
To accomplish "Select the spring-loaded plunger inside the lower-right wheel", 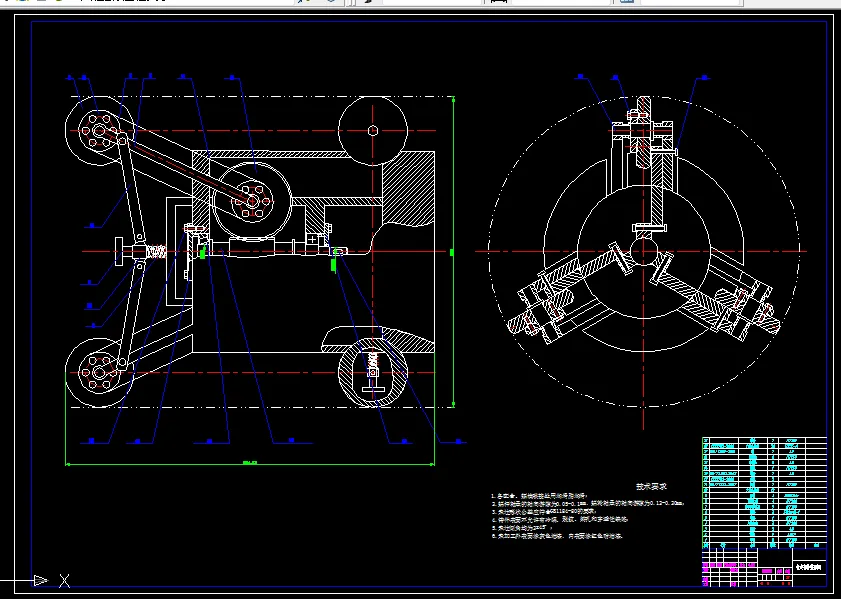I will coord(373,373).
